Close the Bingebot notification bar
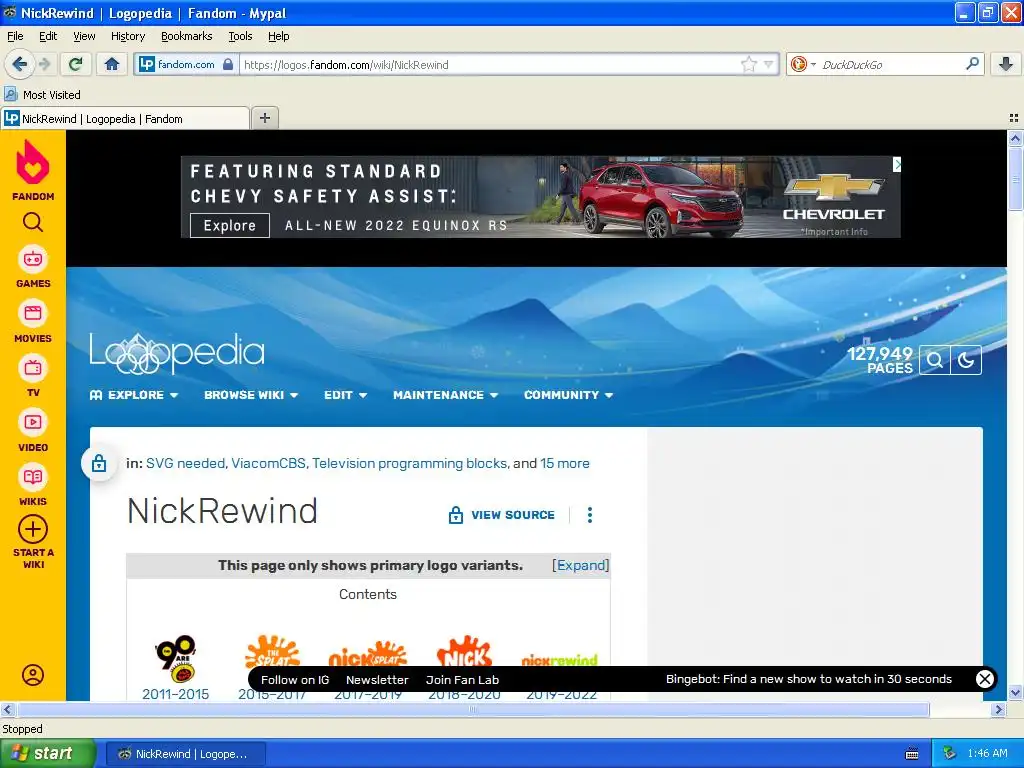 [984, 679]
